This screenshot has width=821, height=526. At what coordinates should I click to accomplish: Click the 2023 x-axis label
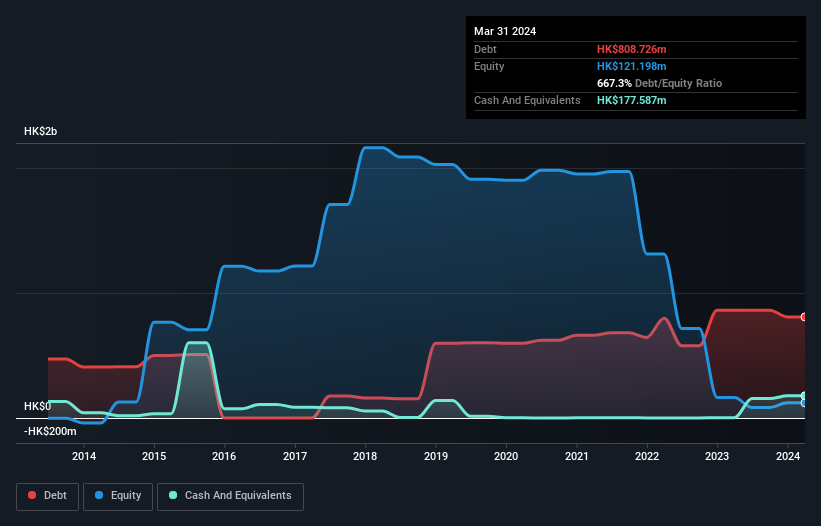click(717, 456)
